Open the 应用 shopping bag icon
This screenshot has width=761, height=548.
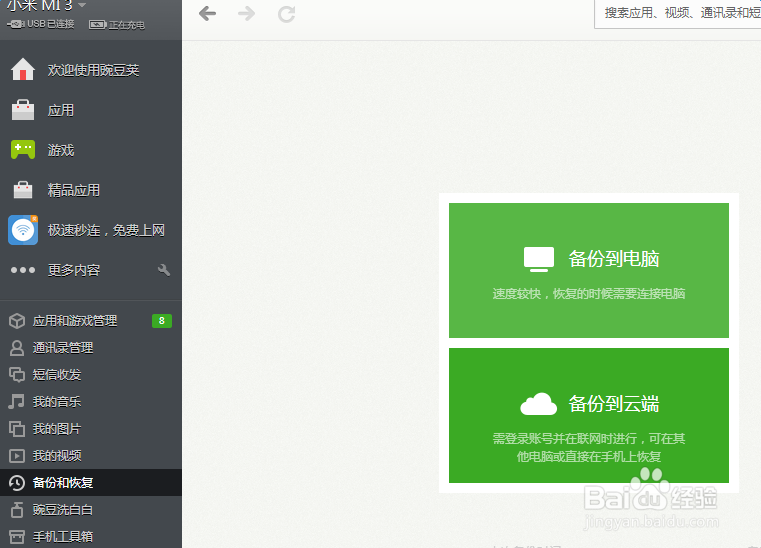pyautogui.click(x=23, y=110)
